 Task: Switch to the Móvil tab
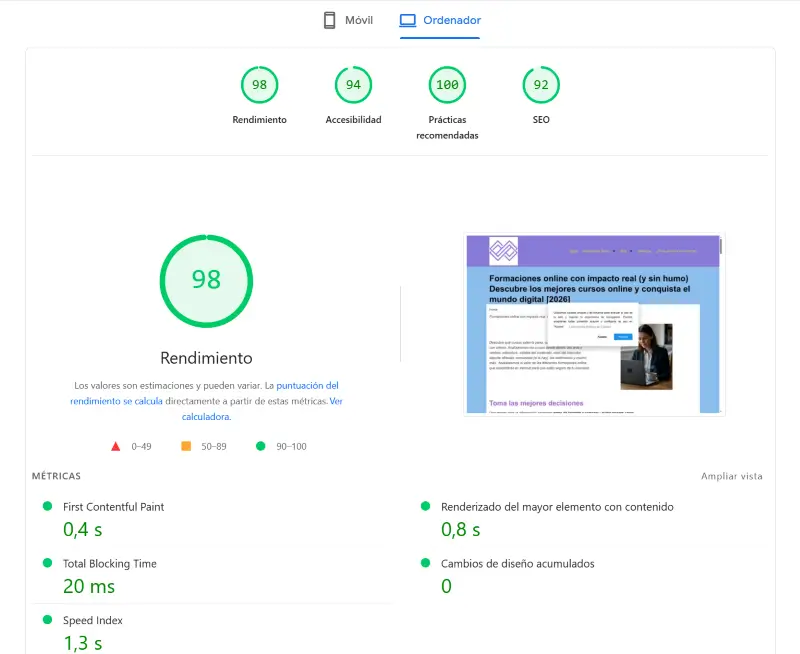[348, 20]
